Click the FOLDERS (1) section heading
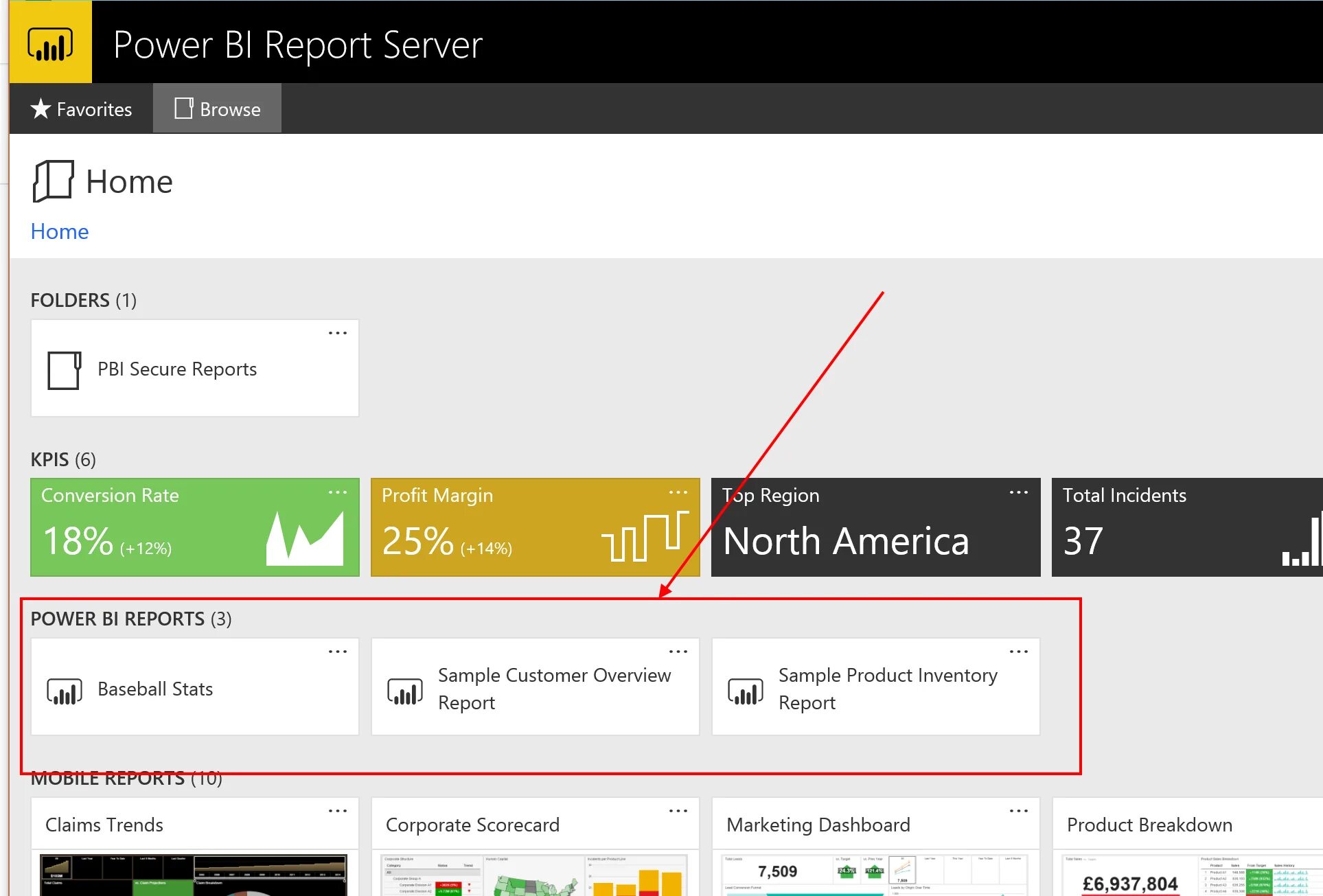Screen dimensions: 1323x896 tap(84, 300)
